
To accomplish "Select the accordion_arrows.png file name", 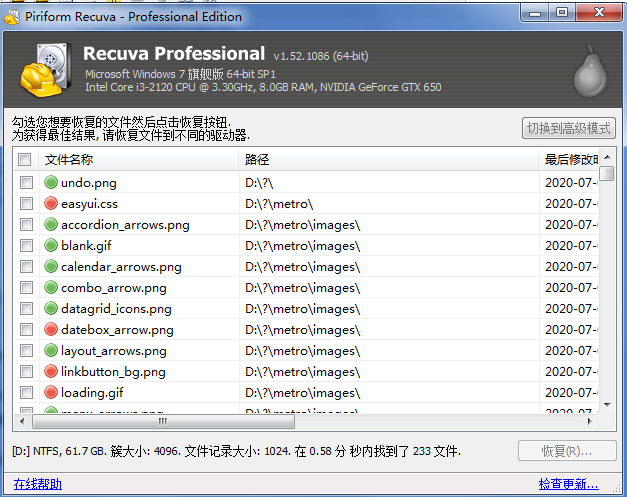I will coord(125,225).
